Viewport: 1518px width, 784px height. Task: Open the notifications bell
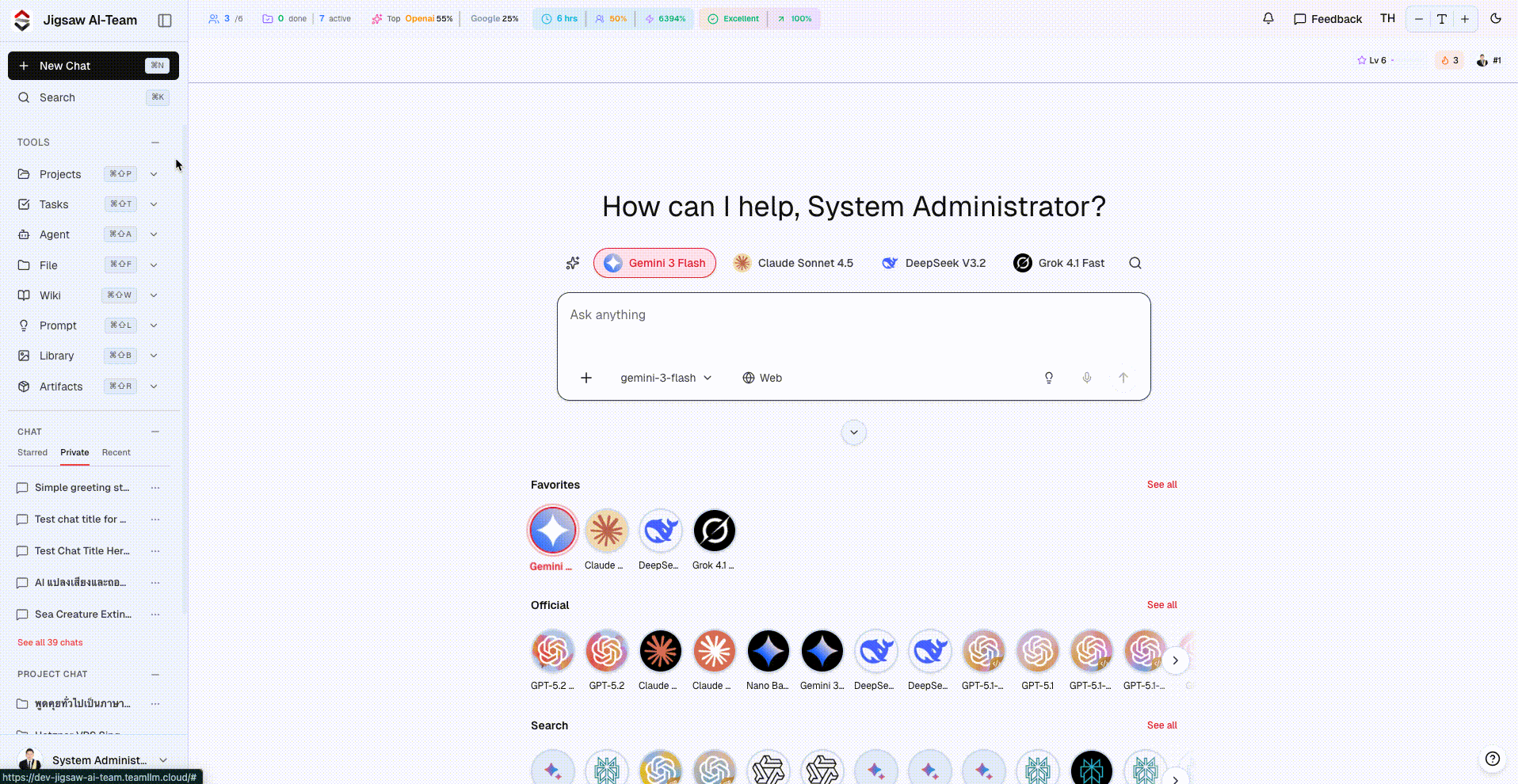(1268, 19)
